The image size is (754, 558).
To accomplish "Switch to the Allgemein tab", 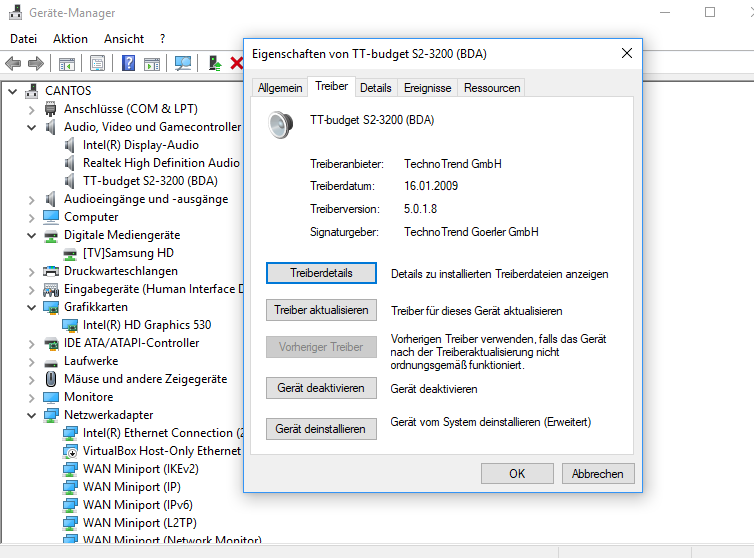I will coord(280,88).
